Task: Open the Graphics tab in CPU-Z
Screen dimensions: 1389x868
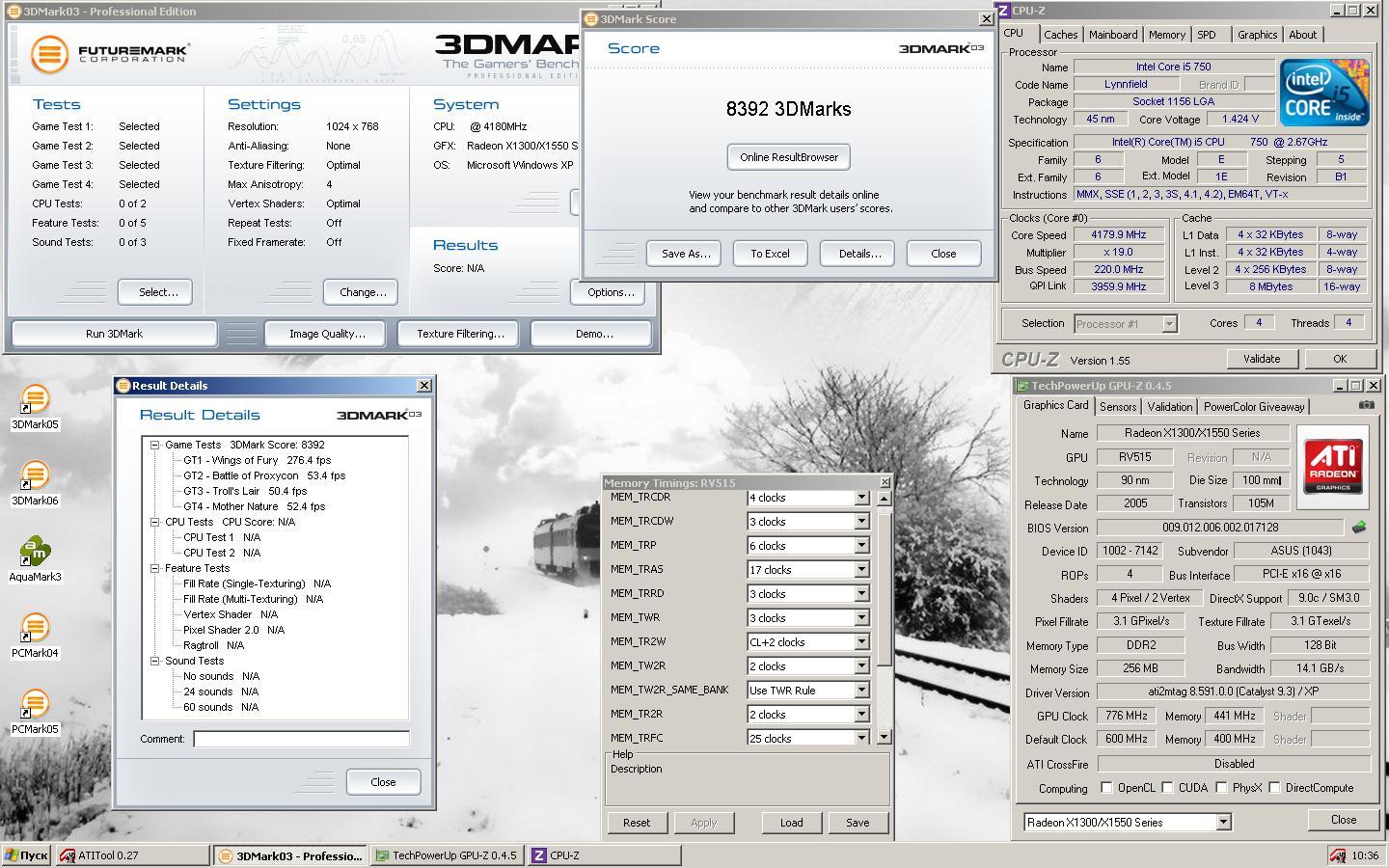Action: coord(1257,35)
